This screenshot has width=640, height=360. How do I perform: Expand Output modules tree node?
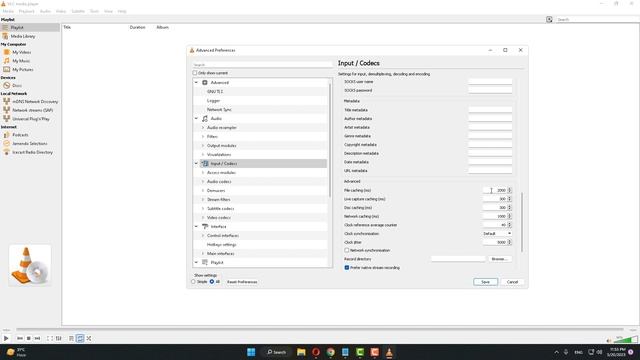[x=203, y=146]
